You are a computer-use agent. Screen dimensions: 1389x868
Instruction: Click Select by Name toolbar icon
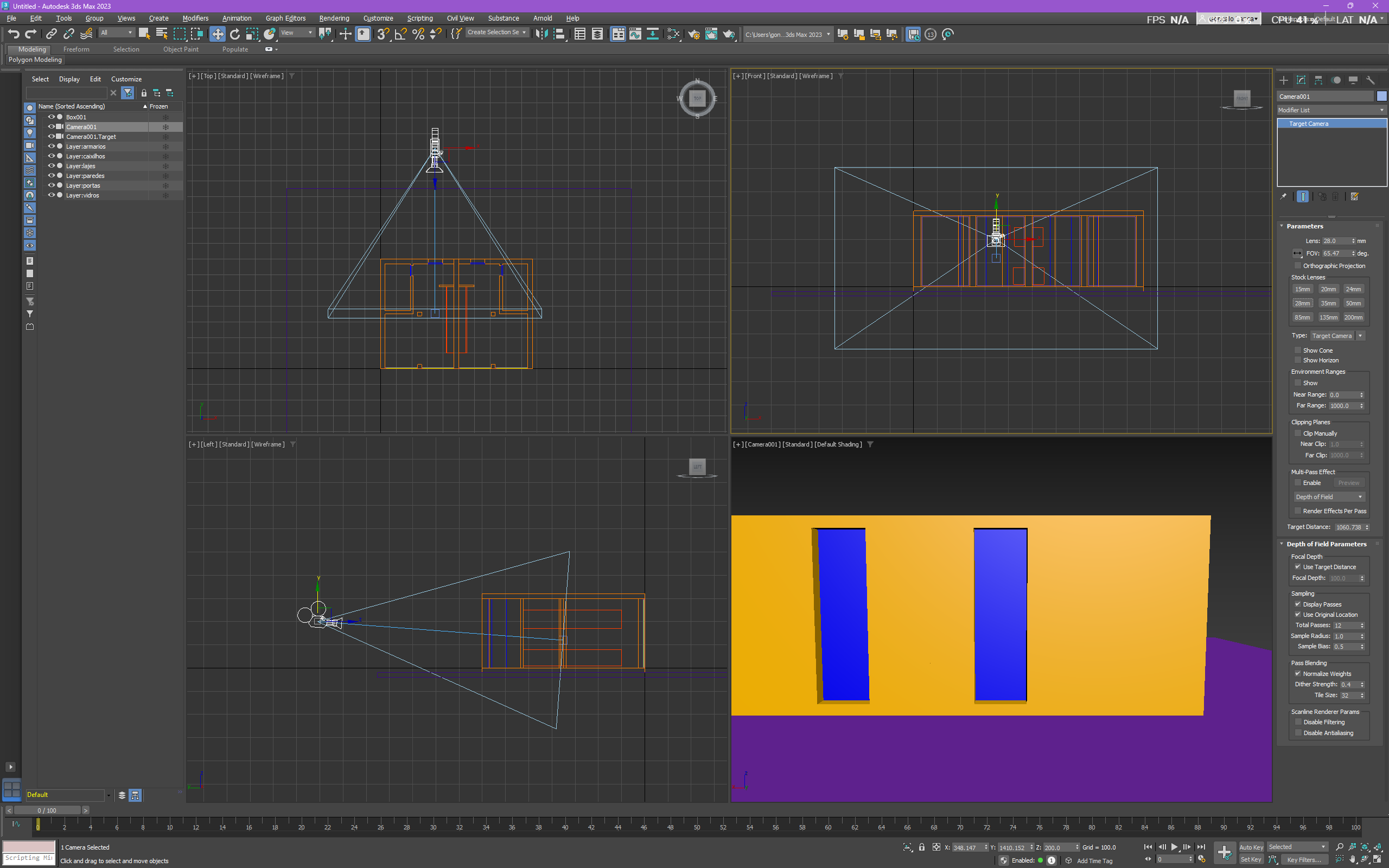(162, 34)
